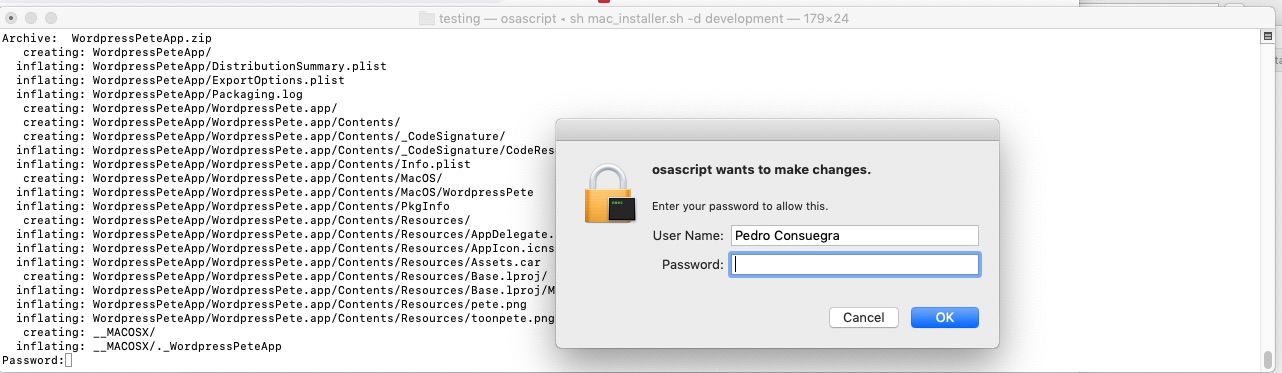Image resolution: width=1282 pixels, height=373 pixels.
Task: Click the split pane icon at the terminal's top-right
Action: click(1267, 37)
